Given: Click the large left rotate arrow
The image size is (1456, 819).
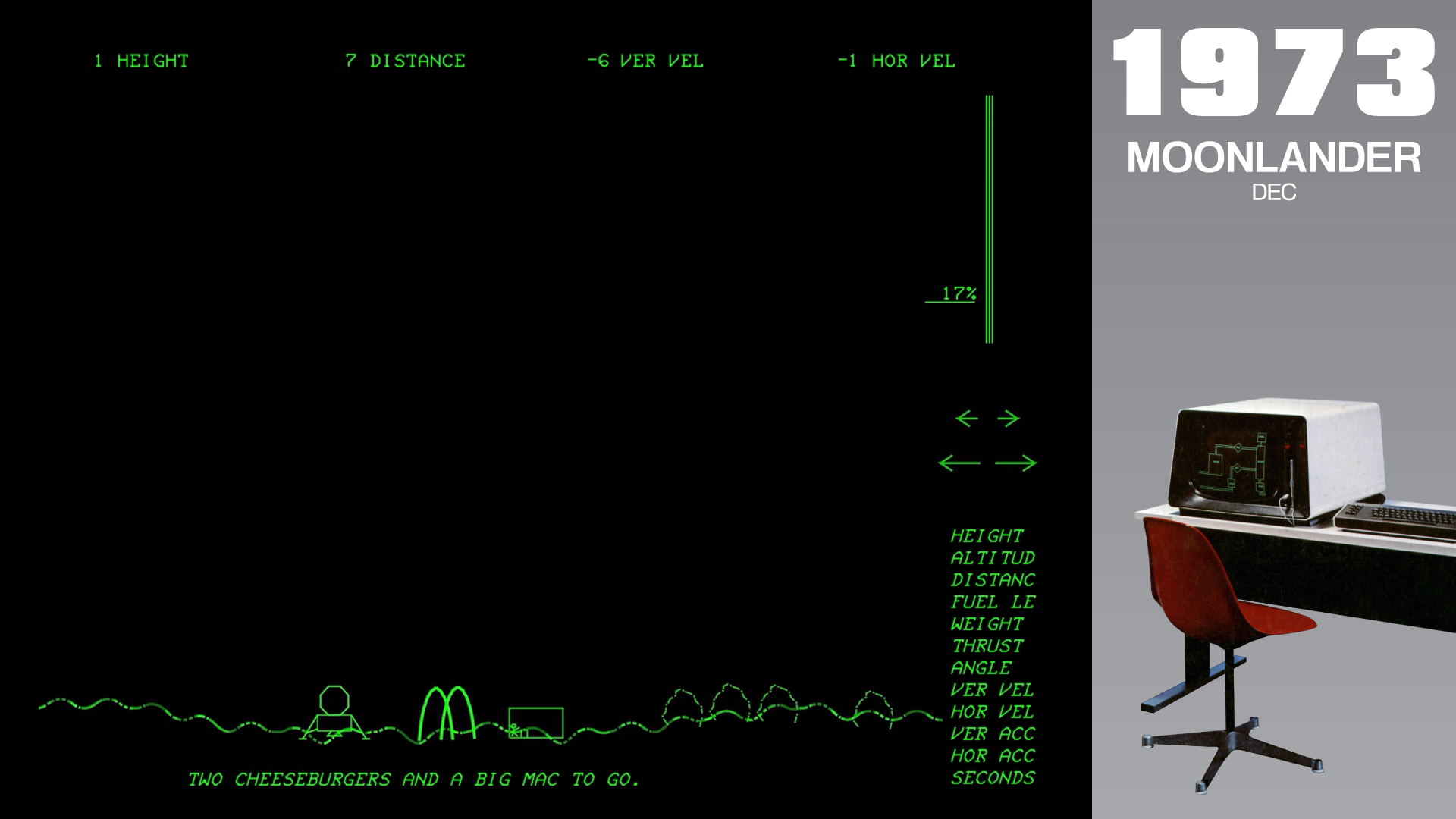Looking at the screenshot, I should (959, 463).
